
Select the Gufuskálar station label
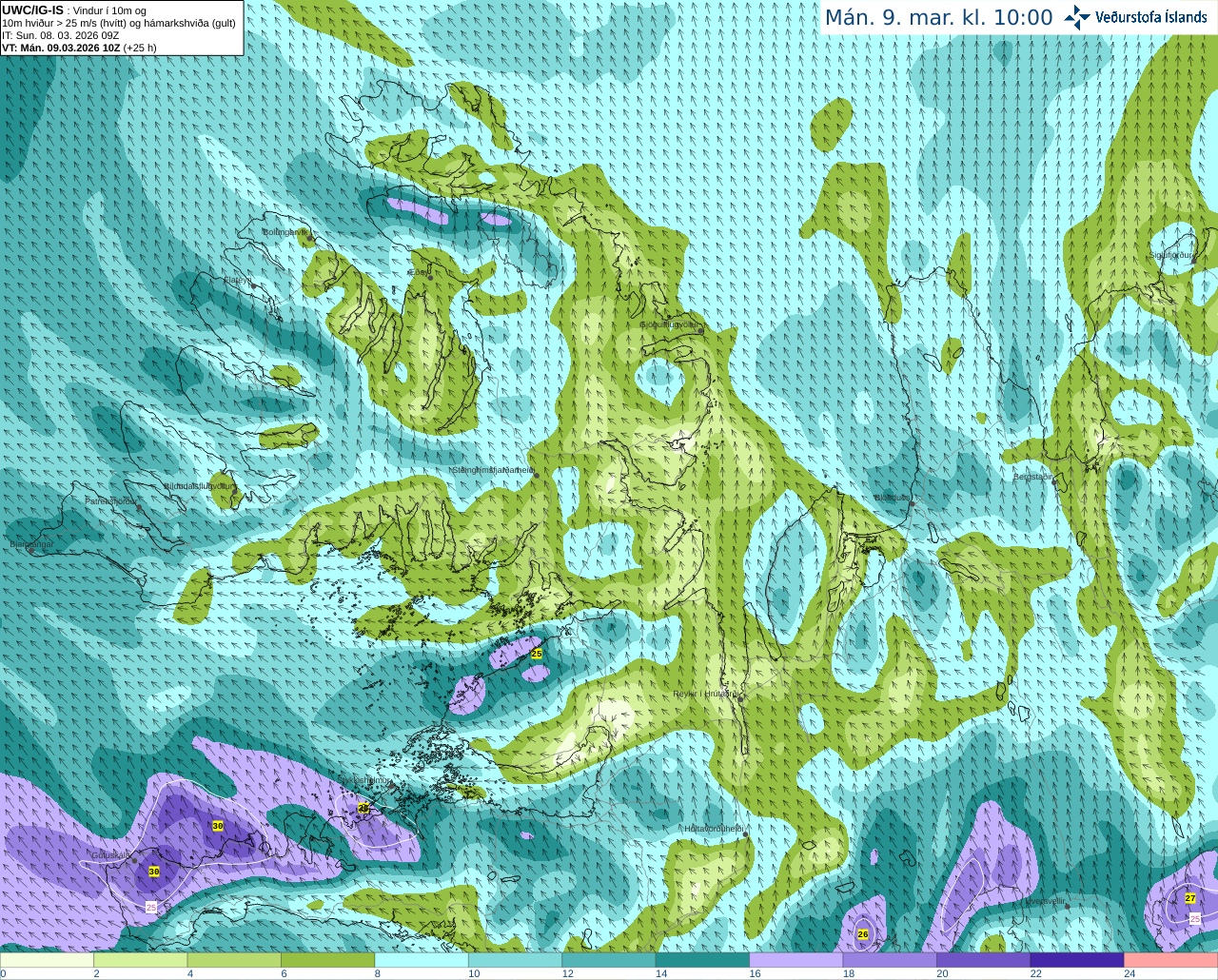coord(111,854)
